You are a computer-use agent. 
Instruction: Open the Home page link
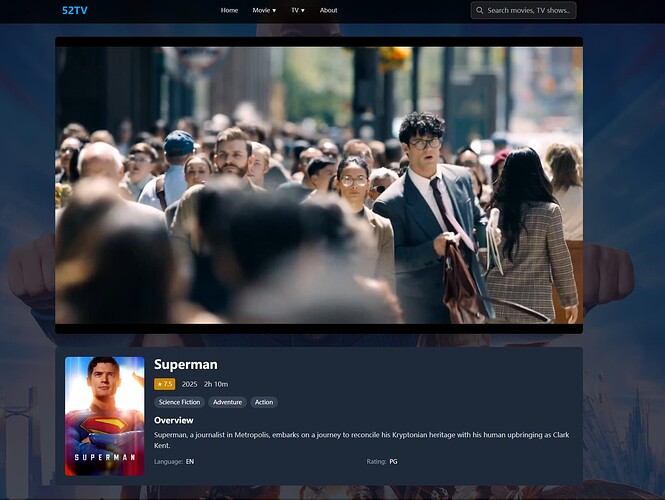point(229,10)
